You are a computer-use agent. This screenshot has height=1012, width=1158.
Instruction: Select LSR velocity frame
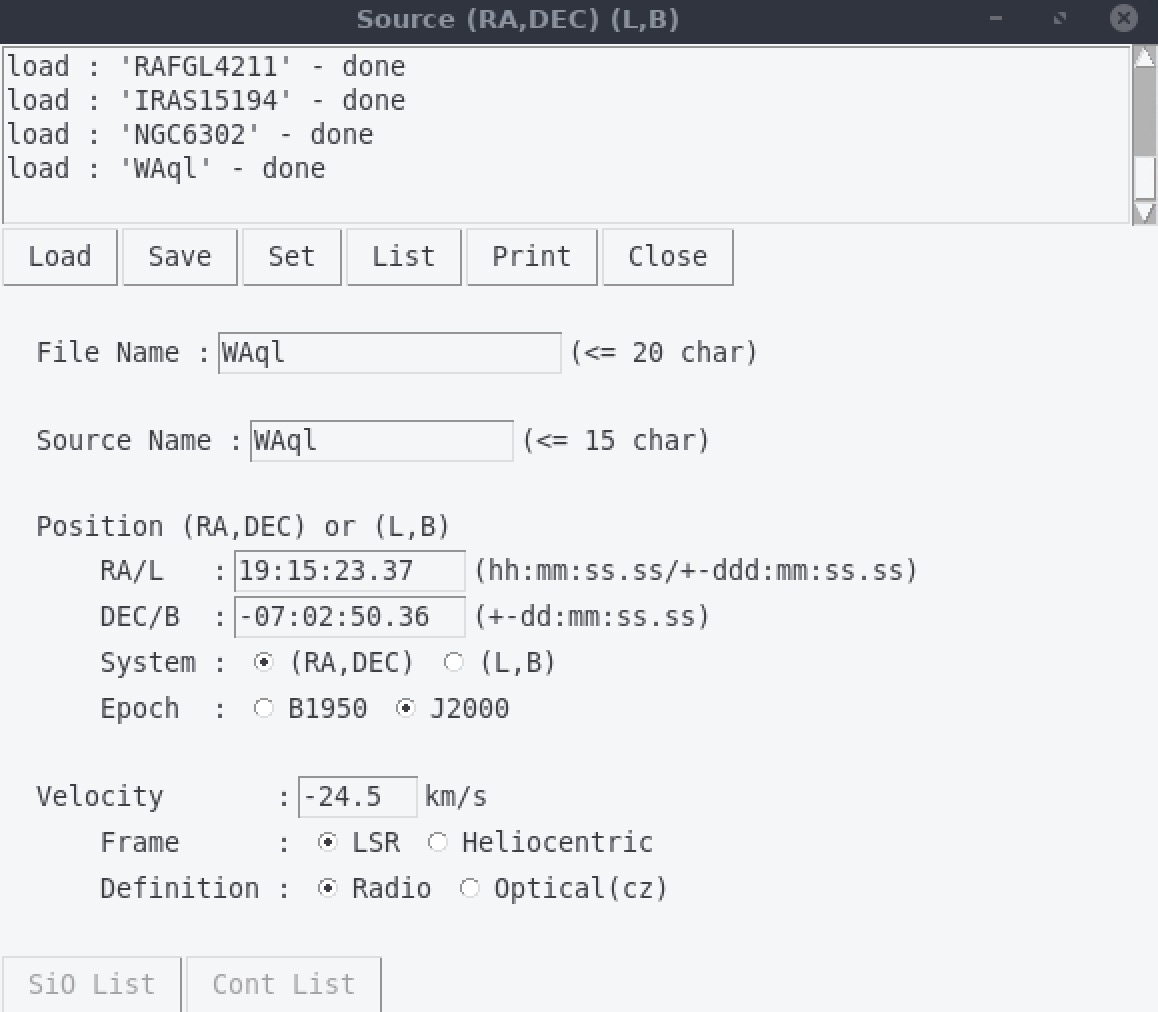pos(328,843)
